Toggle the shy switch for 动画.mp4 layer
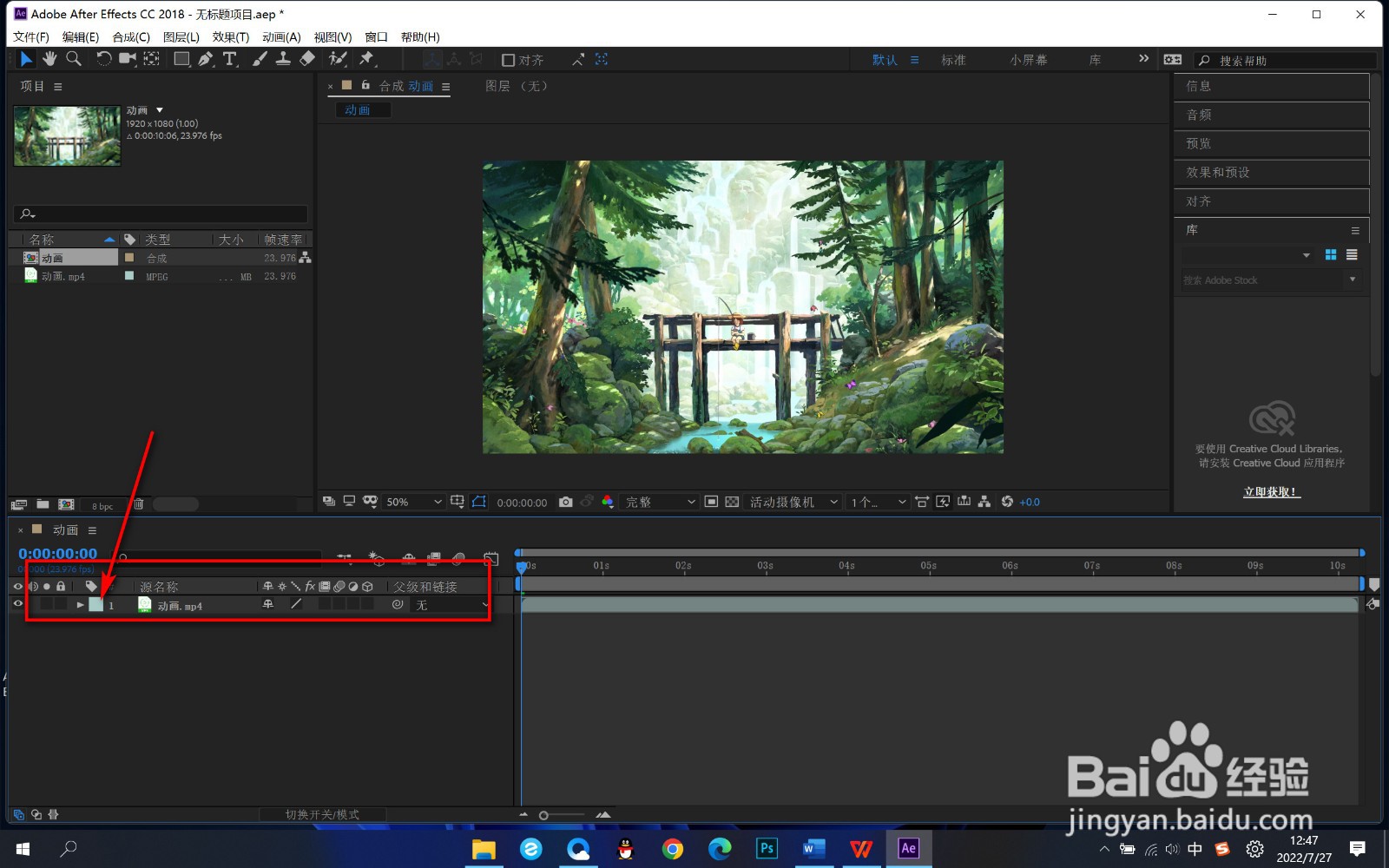This screenshot has width=1389, height=868. (268, 604)
